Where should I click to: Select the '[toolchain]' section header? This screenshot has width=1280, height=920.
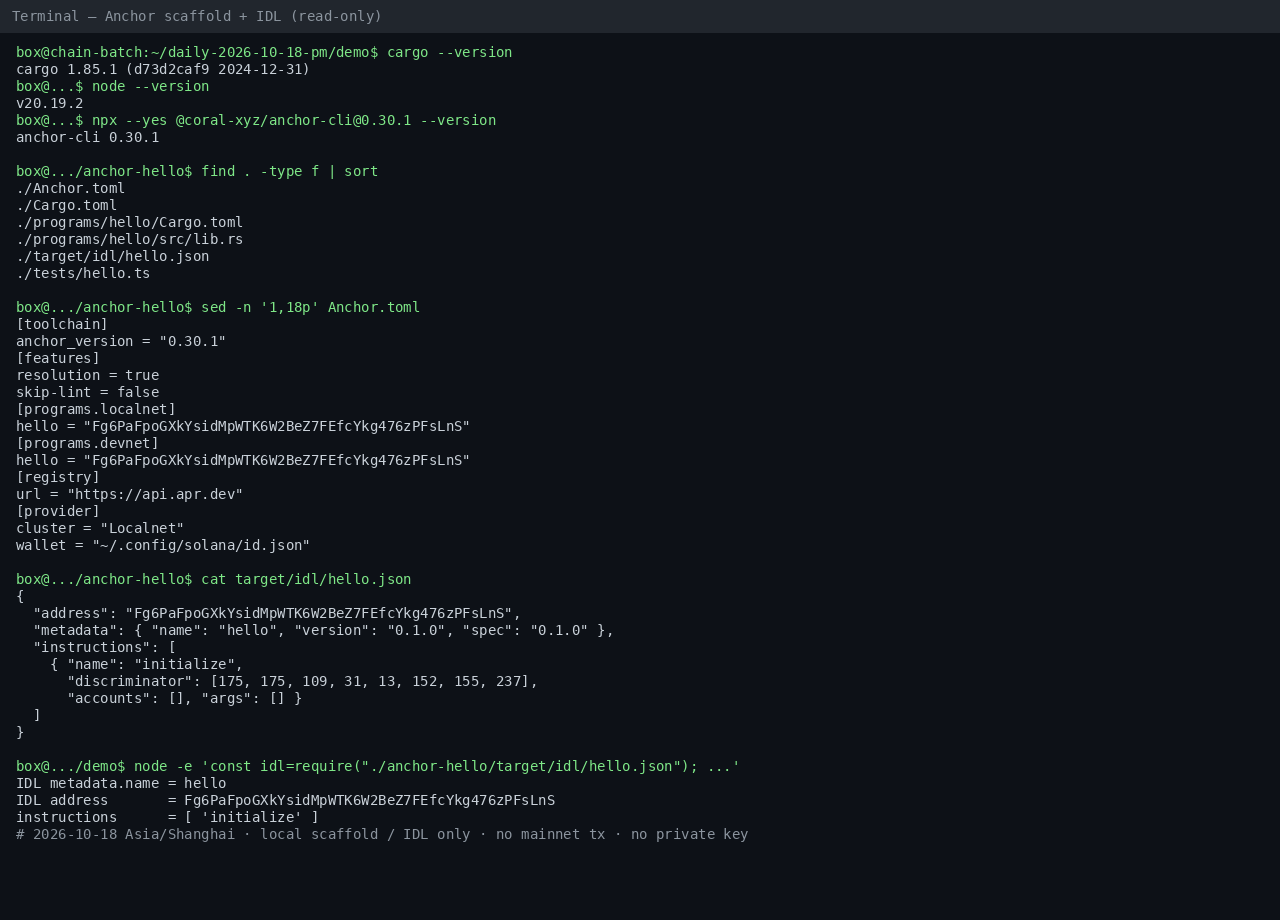(62, 324)
